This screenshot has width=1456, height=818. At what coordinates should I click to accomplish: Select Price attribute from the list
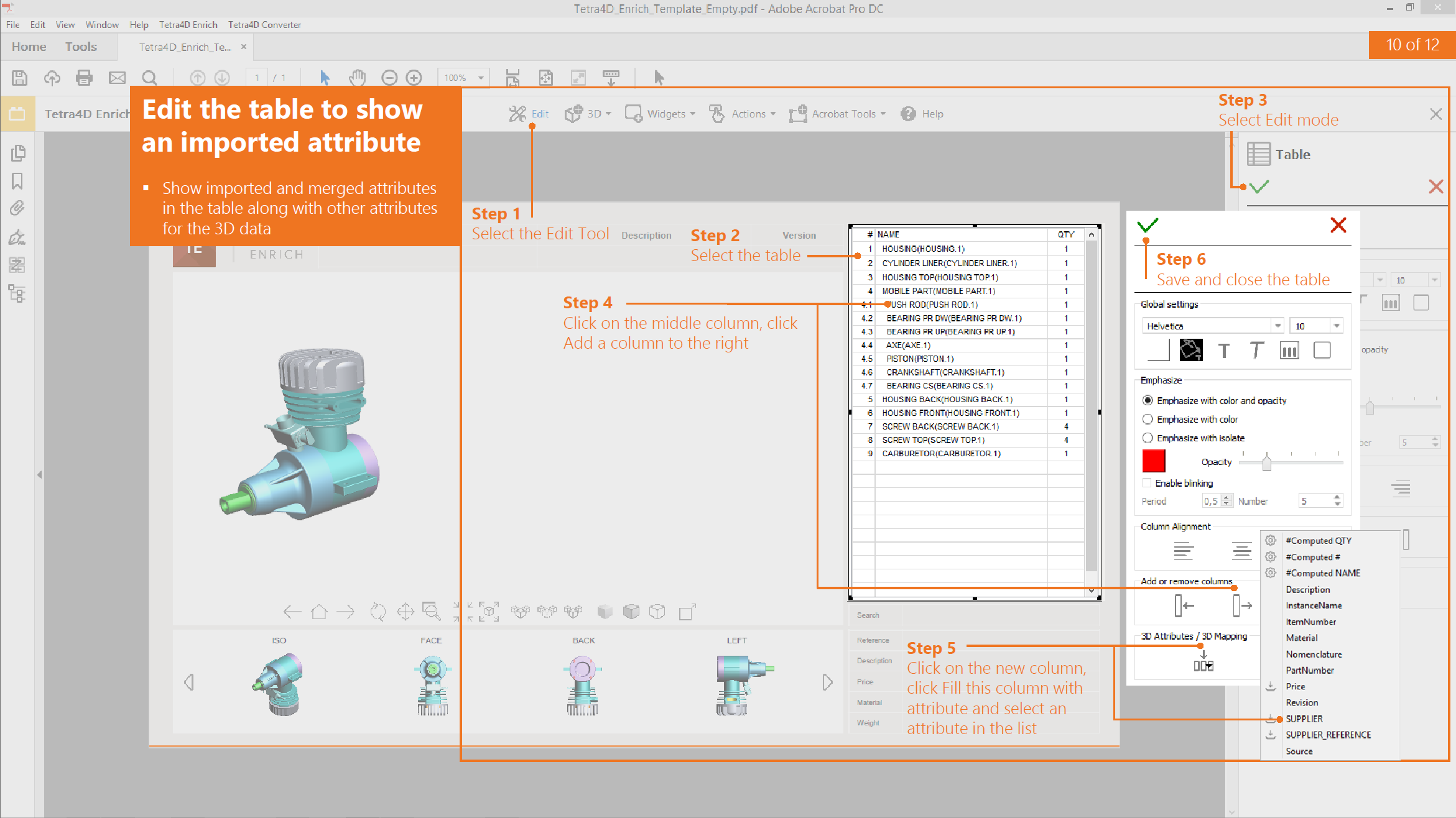point(1296,686)
